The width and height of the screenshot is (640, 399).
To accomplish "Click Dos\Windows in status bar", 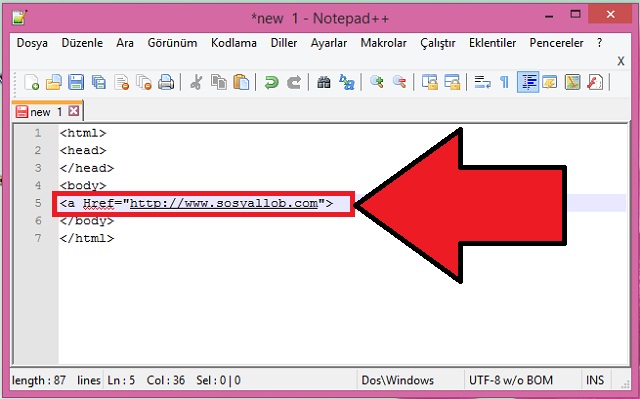I will pyautogui.click(x=398, y=380).
